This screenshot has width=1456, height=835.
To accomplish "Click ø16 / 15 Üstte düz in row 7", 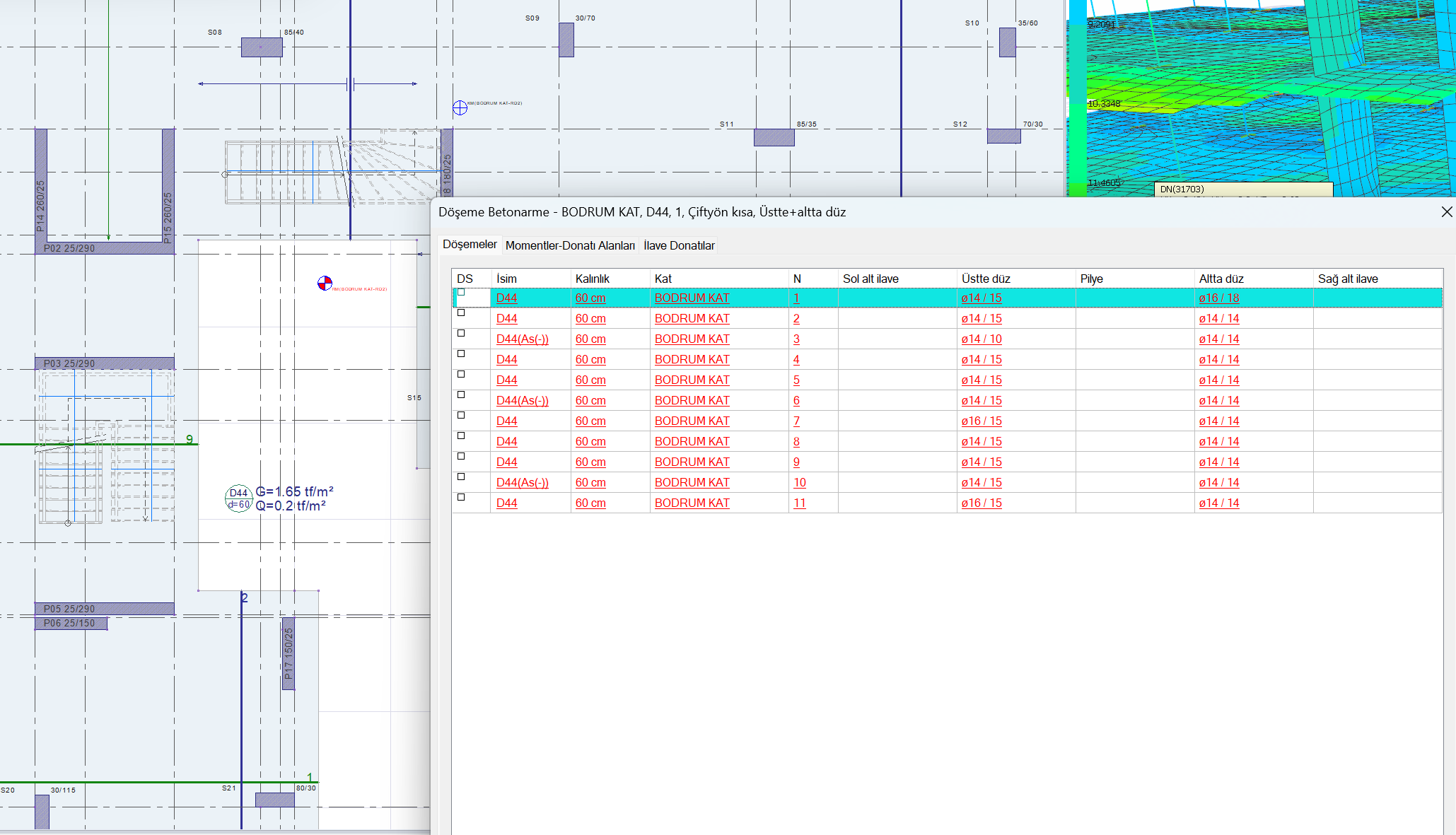I will (982, 421).
